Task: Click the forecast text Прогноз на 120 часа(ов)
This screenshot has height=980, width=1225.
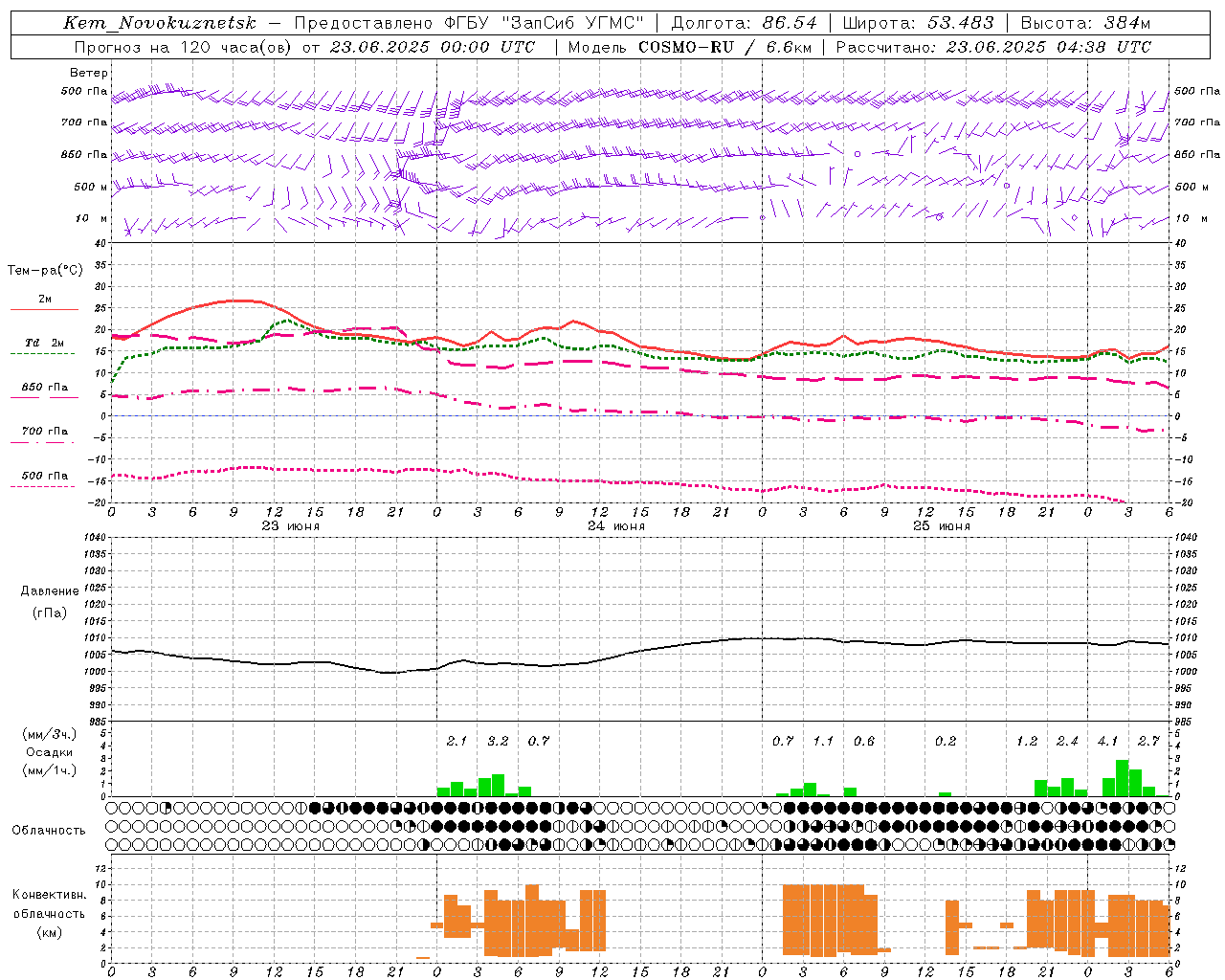Action: pyautogui.click(x=185, y=47)
